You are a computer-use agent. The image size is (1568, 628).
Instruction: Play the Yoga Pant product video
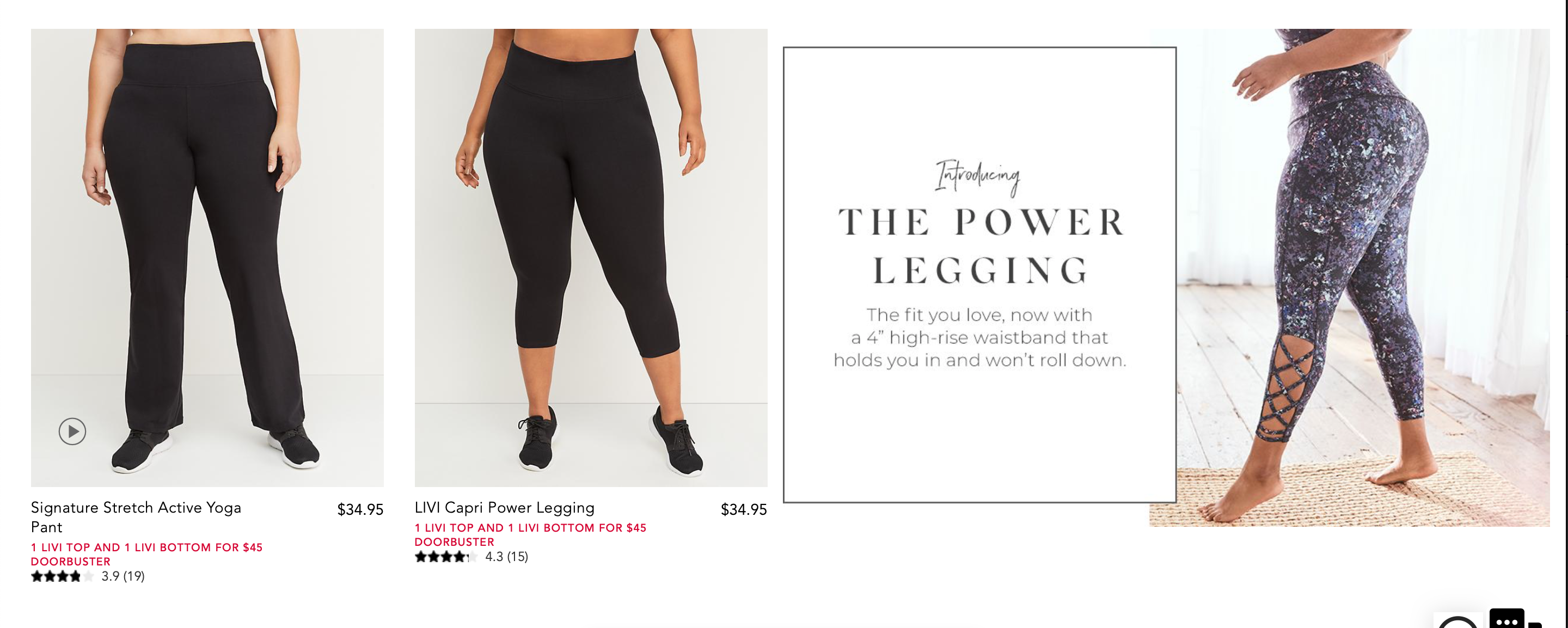click(72, 432)
